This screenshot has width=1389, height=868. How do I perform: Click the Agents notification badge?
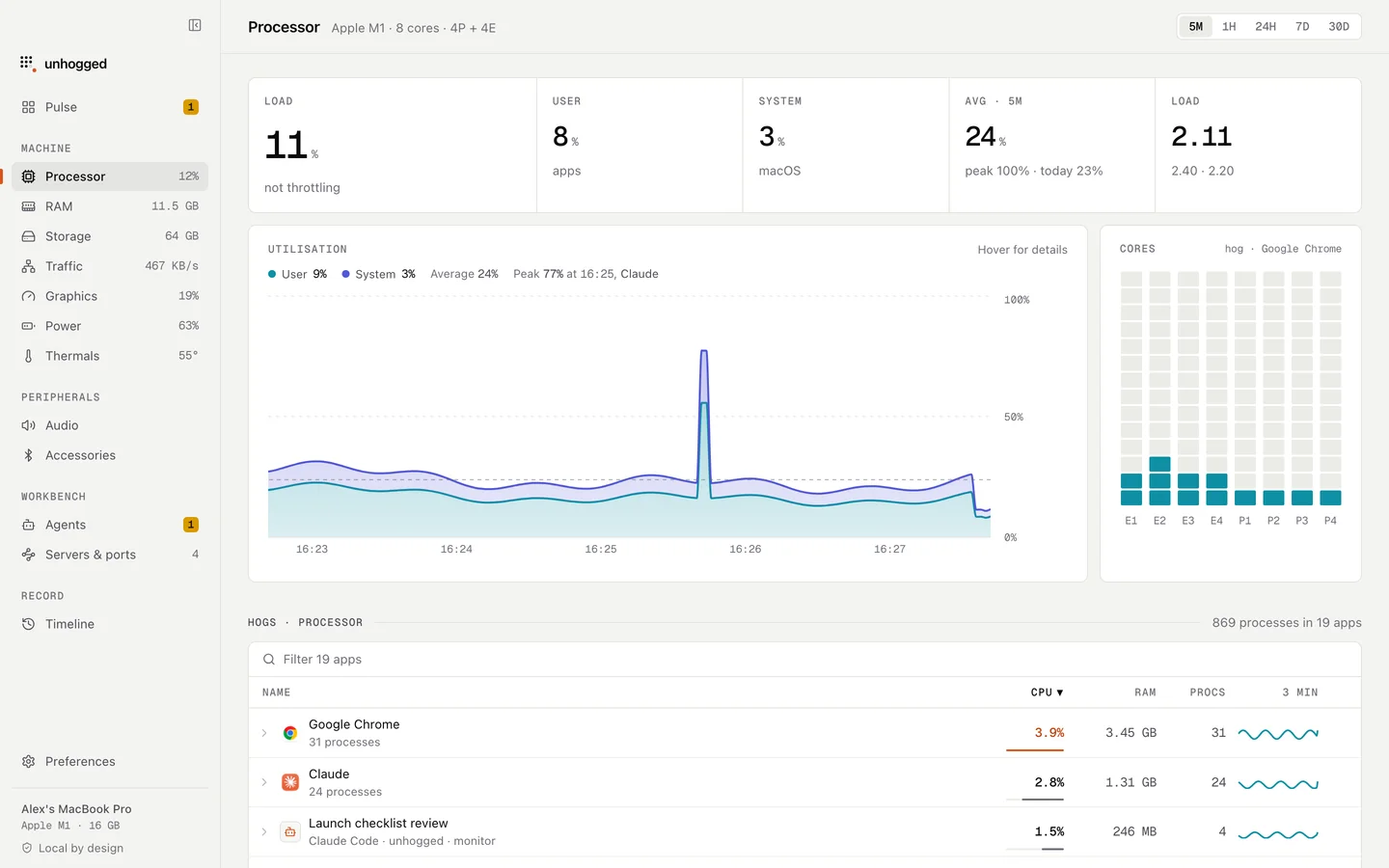point(191,525)
